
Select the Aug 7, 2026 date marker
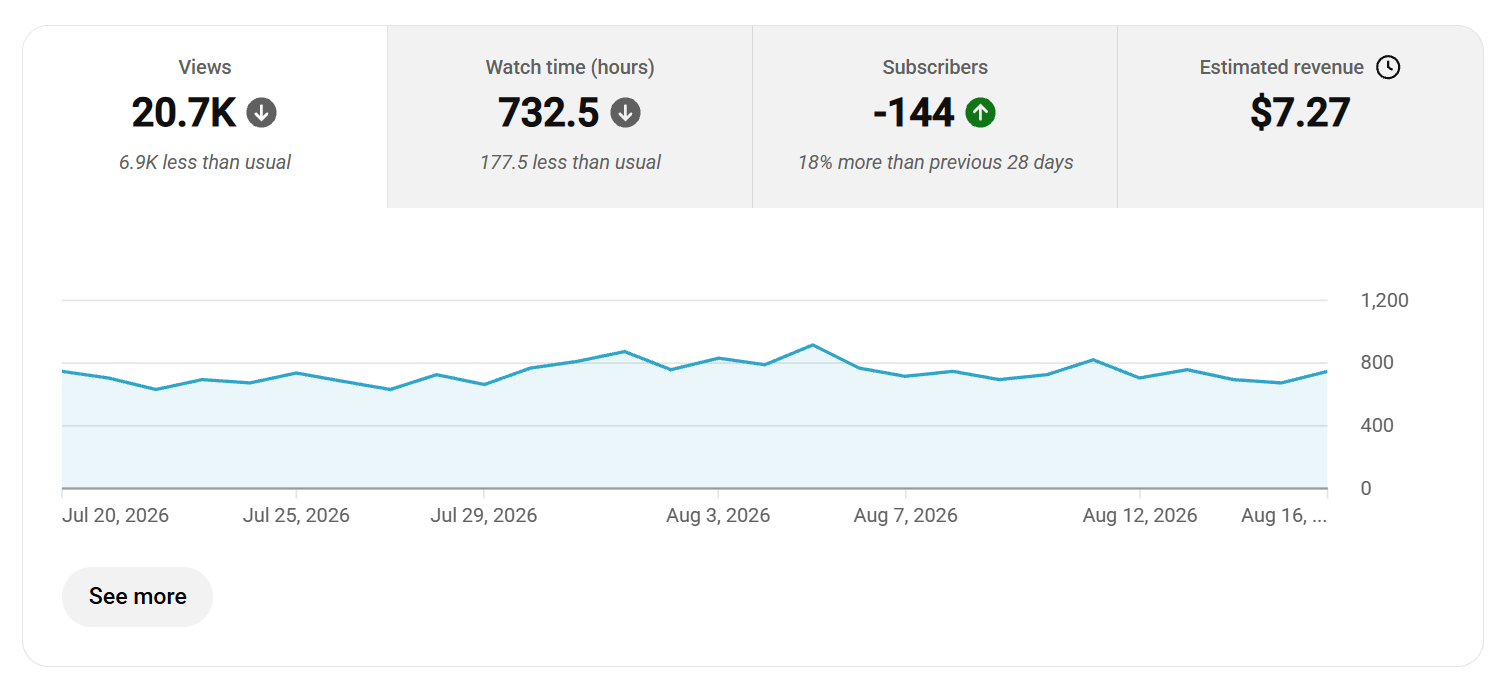click(906, 516)
